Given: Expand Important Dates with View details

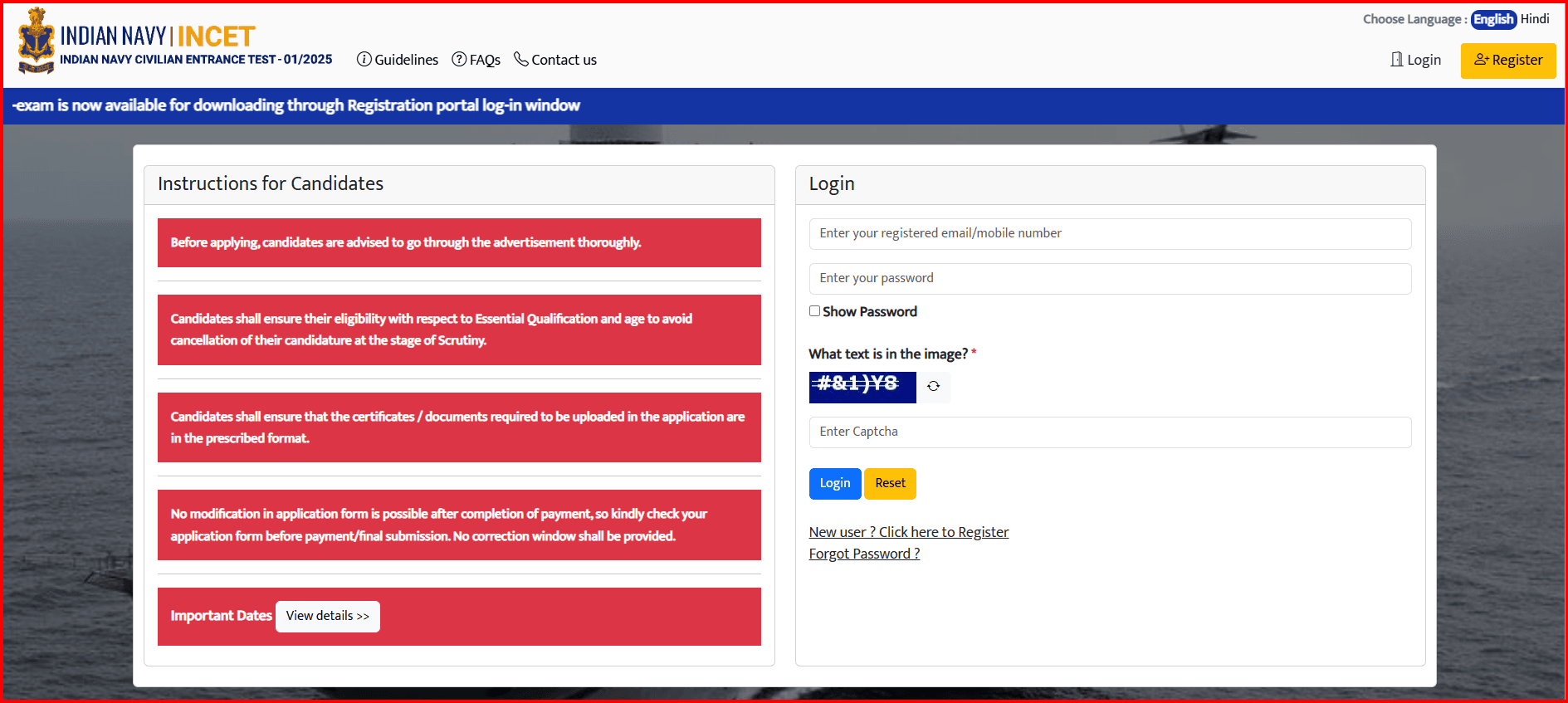Looking at the screenshot, I should 327,616.
